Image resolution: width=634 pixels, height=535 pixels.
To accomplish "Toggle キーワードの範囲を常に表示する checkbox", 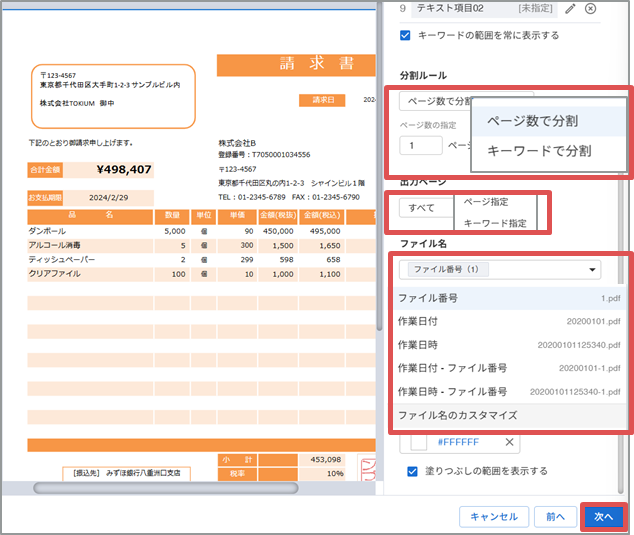I will tap(405, 35).
